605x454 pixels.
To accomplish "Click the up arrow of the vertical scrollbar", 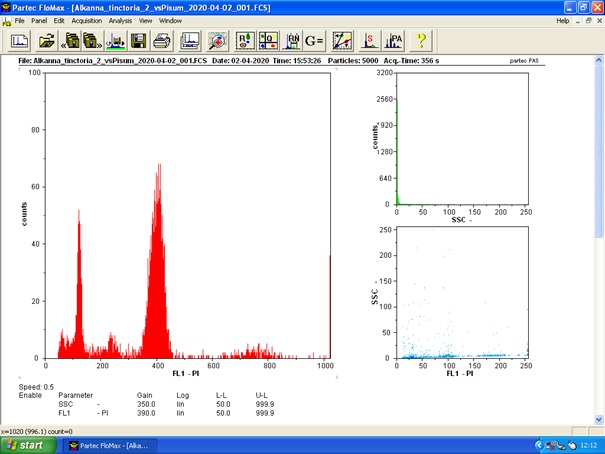I will (x=598, y=60).
